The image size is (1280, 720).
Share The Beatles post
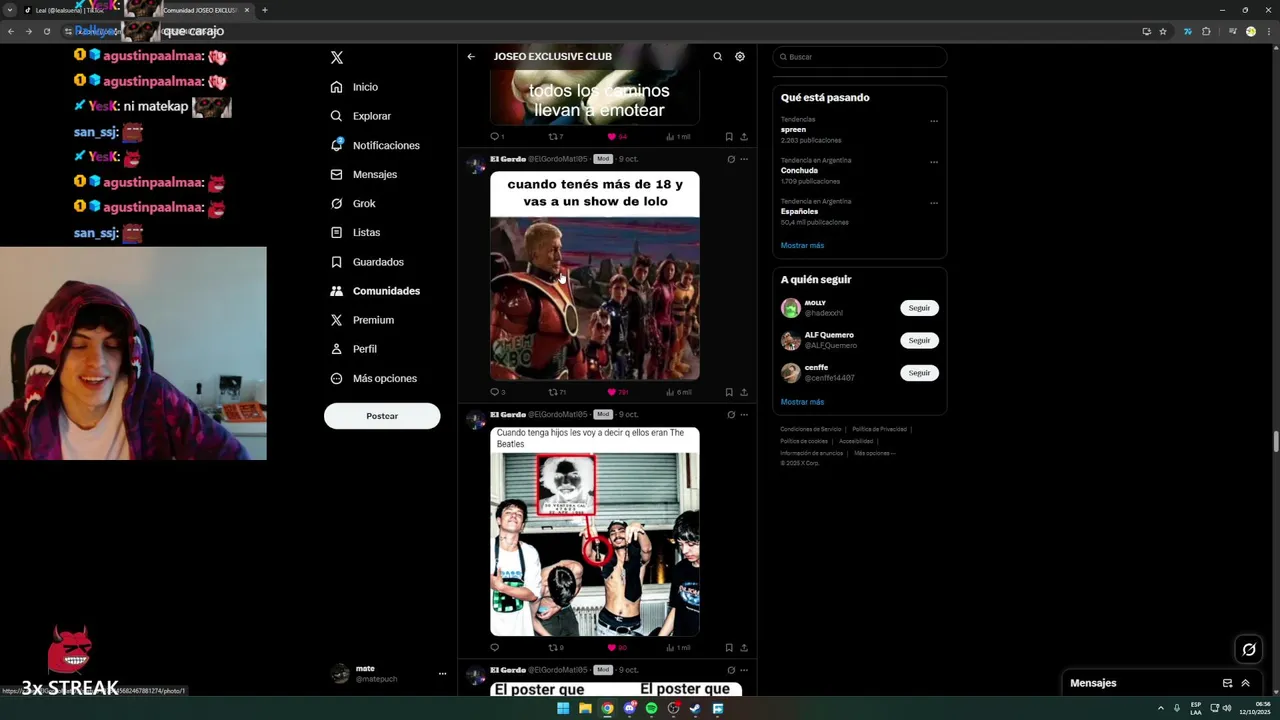(744, 647)
